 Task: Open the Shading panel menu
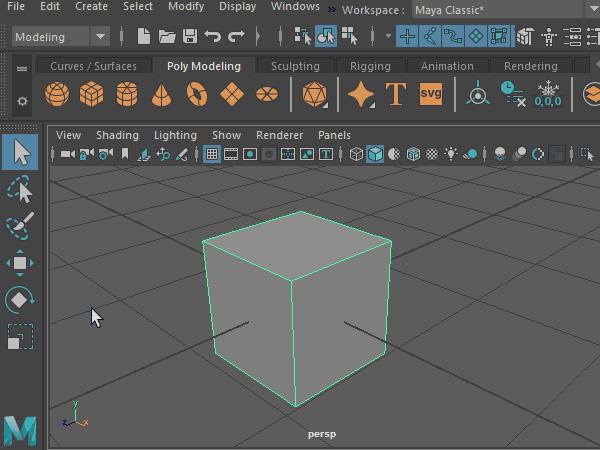tap(117, 135)
